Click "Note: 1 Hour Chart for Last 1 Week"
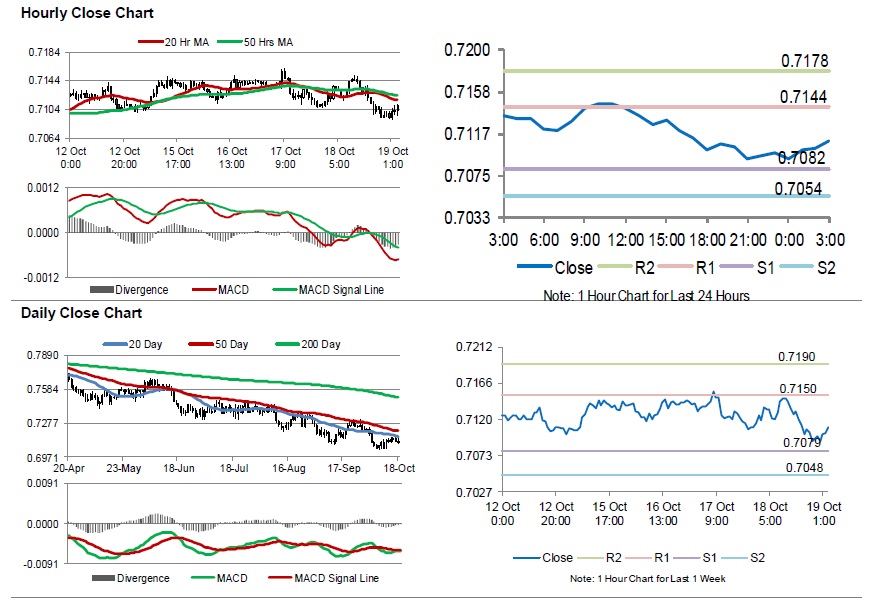This screenshot has height=601, width=873. [648, 579]
